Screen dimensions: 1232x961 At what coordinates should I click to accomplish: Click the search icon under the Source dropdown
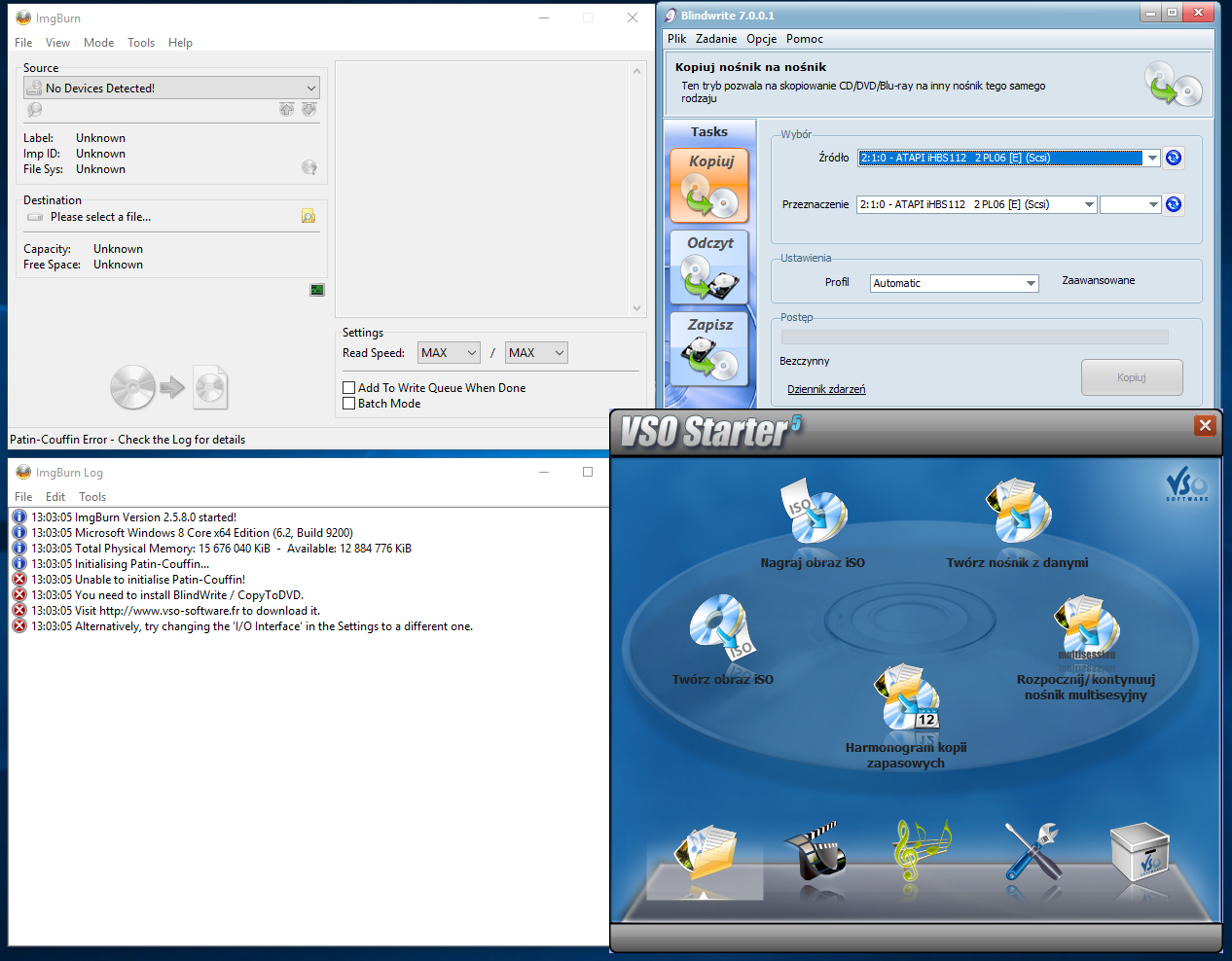pos(34,110)
